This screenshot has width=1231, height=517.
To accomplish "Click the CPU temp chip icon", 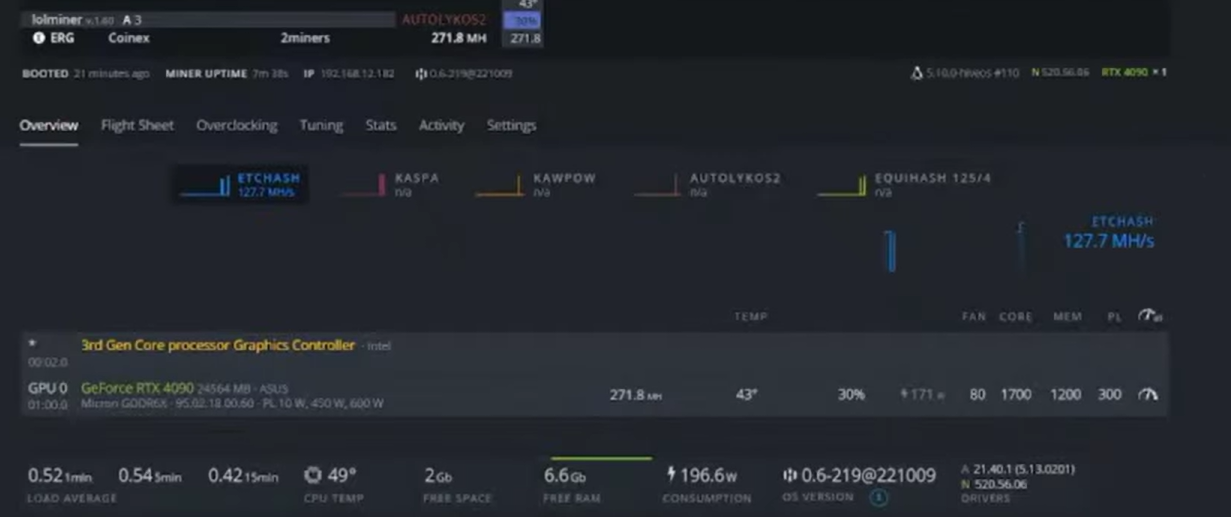I will coord(313,475).
